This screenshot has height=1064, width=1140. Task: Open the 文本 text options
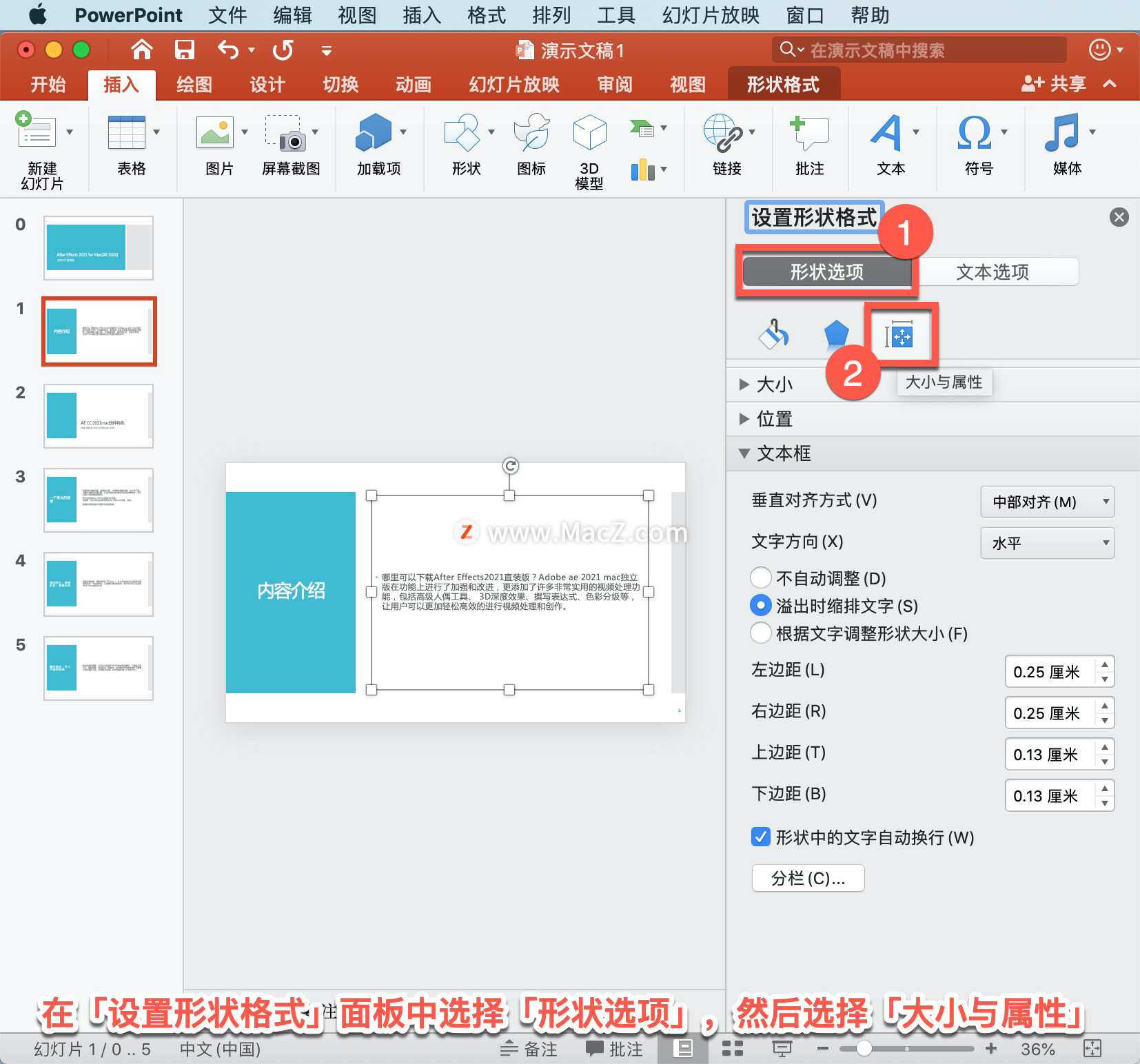886,132
